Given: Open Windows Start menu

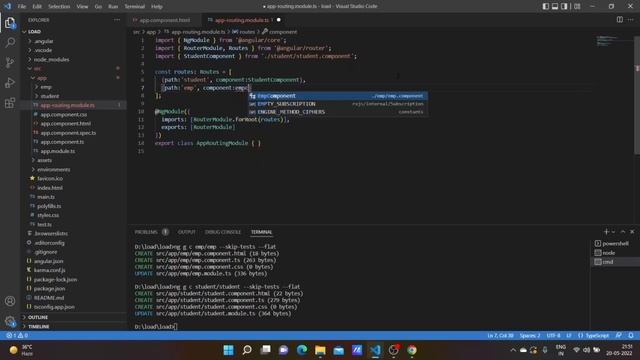Looking at the screenshot, I should [229, 350].
